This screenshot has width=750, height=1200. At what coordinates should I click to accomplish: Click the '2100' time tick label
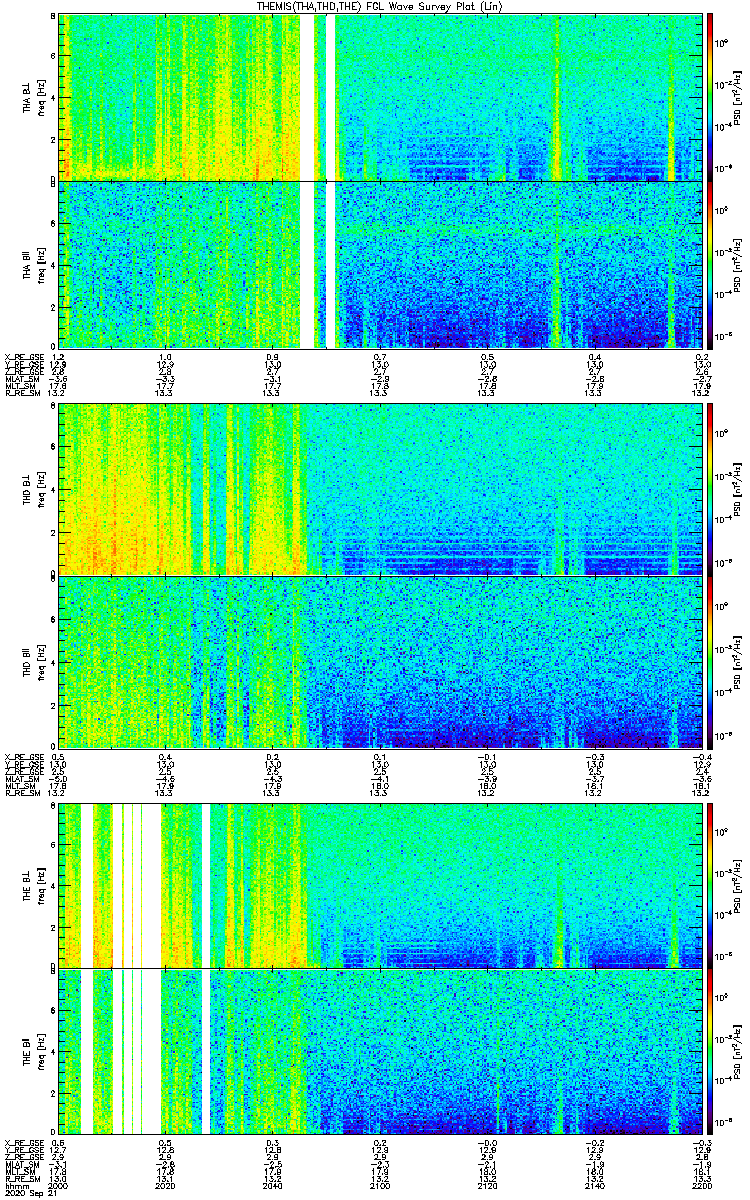pyautogui.click(x=379, y=1185)
